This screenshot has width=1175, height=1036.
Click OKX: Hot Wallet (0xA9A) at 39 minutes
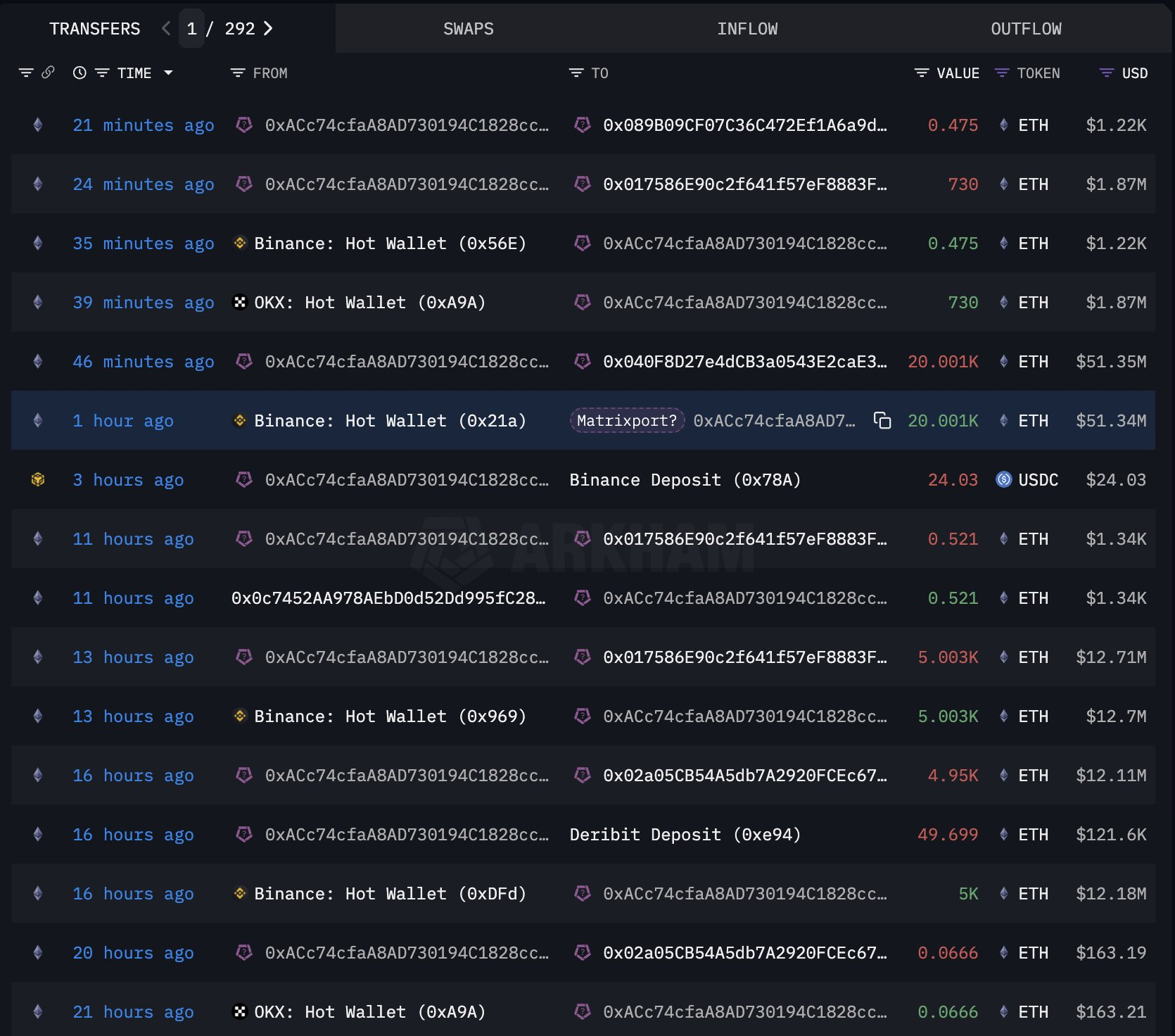pyautogui.click(x=369, y=303)
